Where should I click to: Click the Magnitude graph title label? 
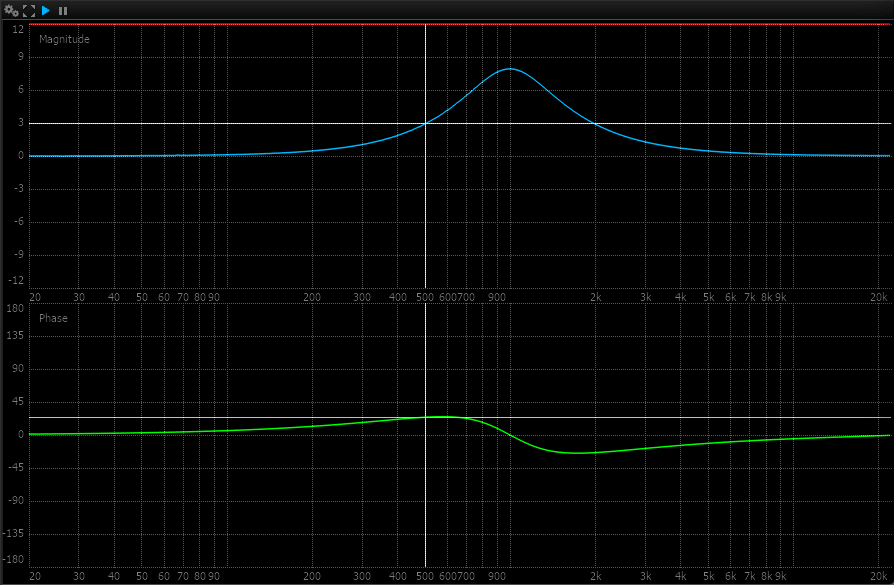coord(64,39)
